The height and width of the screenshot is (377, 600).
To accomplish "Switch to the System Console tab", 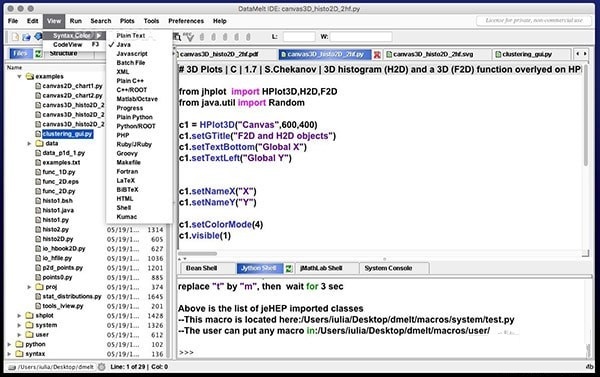I will click(388, 268).
